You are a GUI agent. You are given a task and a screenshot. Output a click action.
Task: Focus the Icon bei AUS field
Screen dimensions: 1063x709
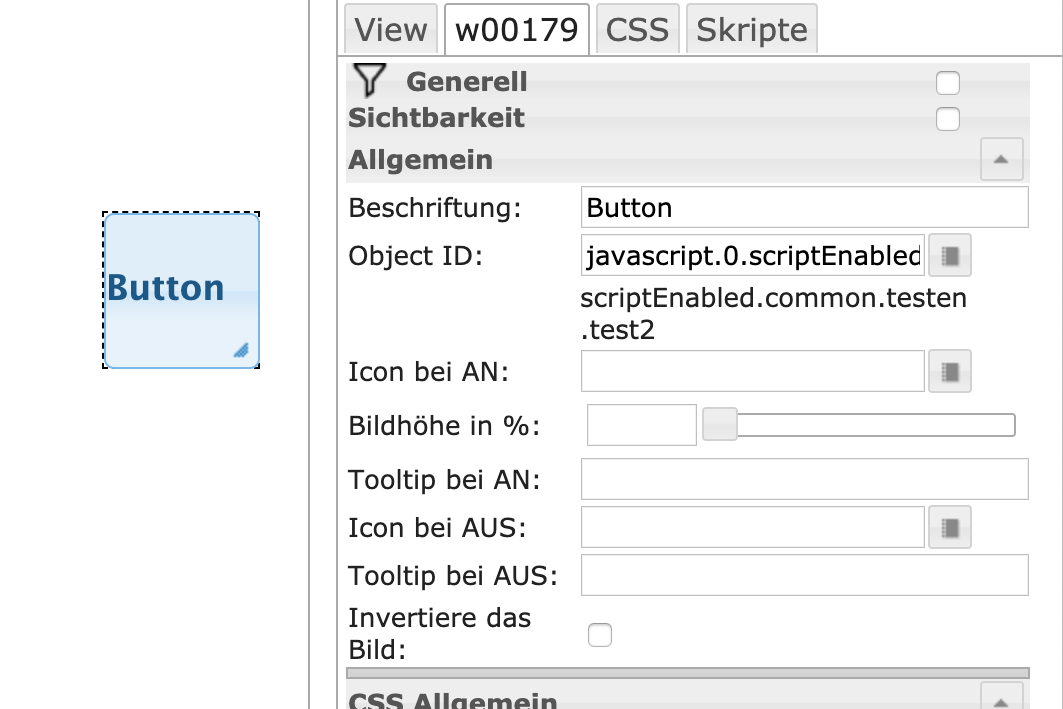coord(753,527)
